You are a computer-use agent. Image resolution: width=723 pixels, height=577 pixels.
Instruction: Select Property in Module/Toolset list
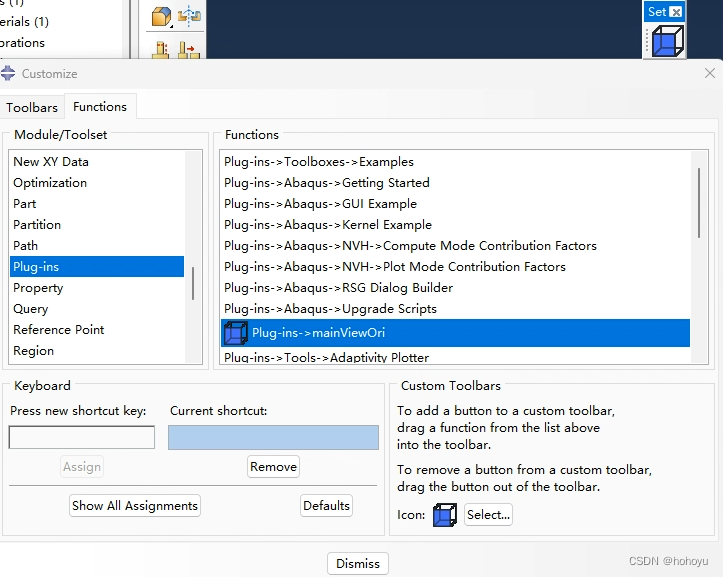(97, 288)
